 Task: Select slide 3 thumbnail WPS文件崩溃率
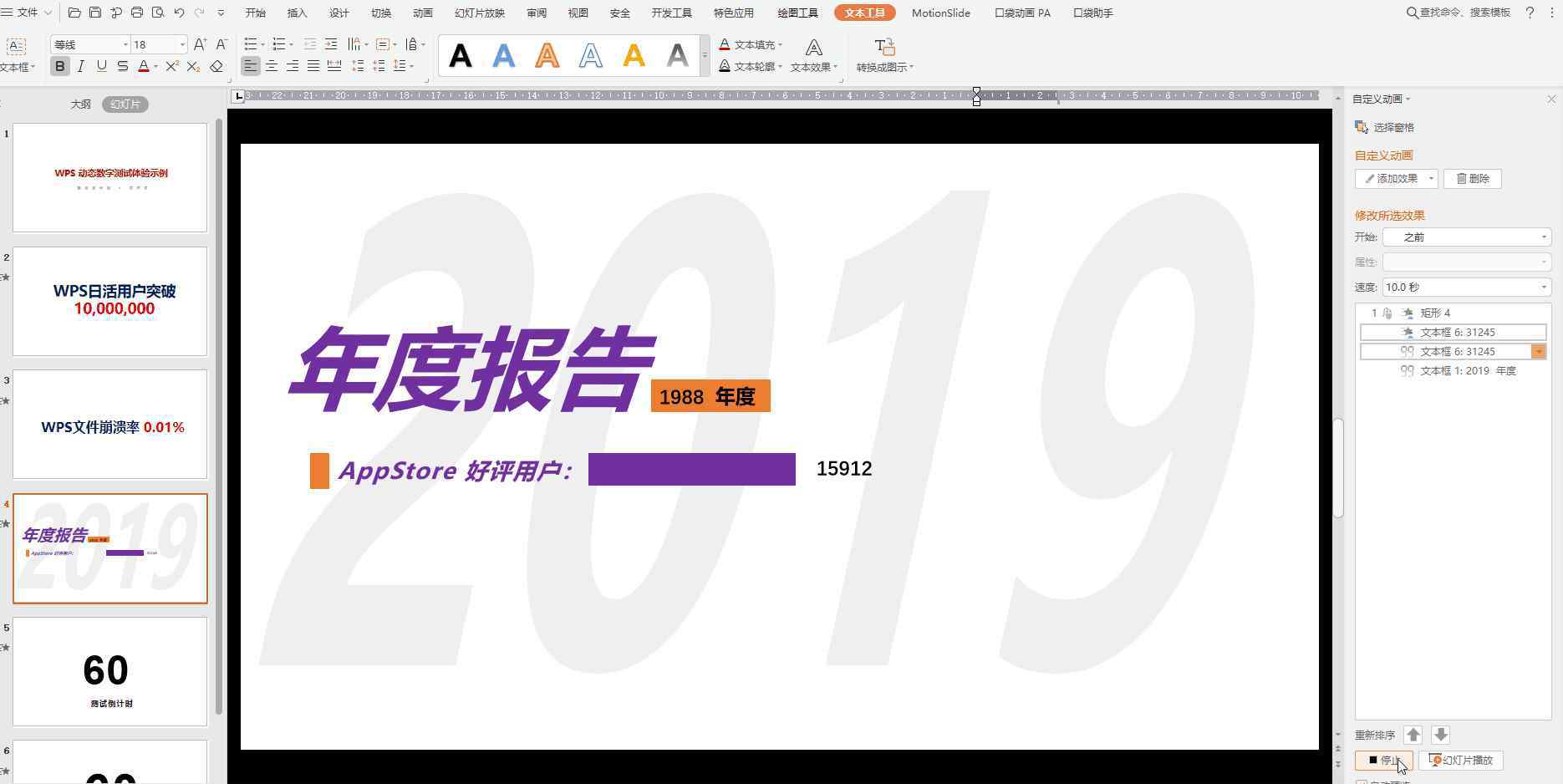[x=109, y=425]
